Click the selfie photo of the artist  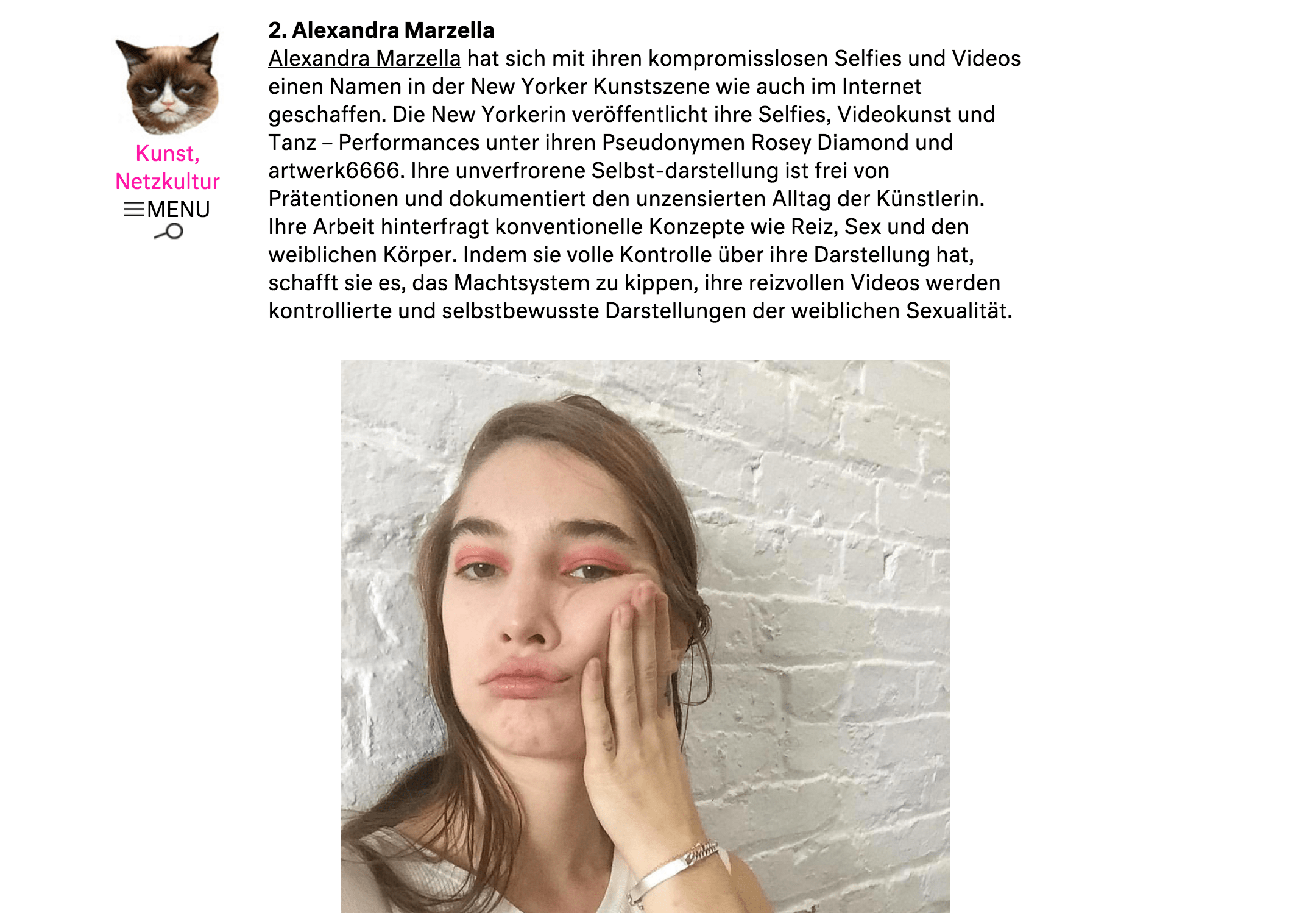pos(645,636)
